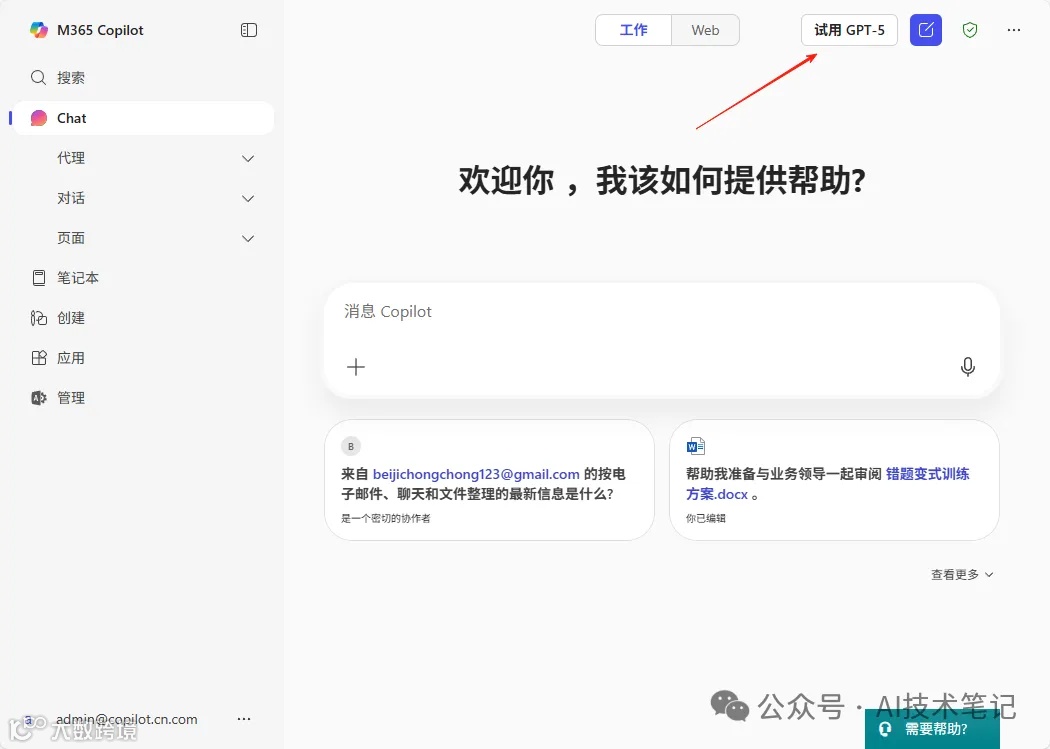Click the beijichongchong123@gmail.com link
Viewport: 1050px width, 749px height.
[476, 474]
